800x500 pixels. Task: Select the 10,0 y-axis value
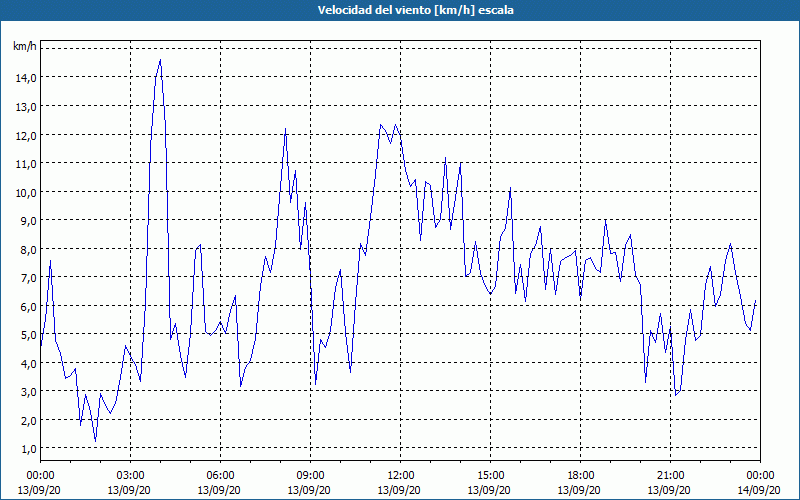pos(26,192)
